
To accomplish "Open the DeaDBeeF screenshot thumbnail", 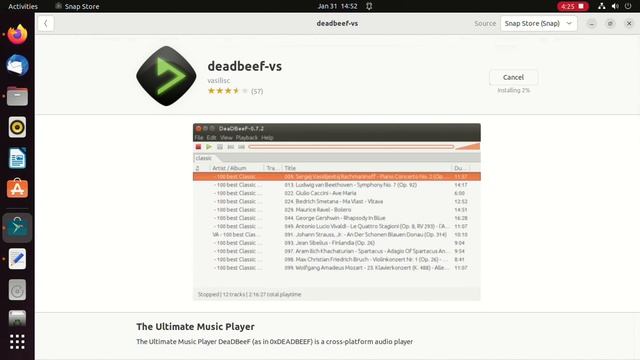I will click(x=337, y=211).
